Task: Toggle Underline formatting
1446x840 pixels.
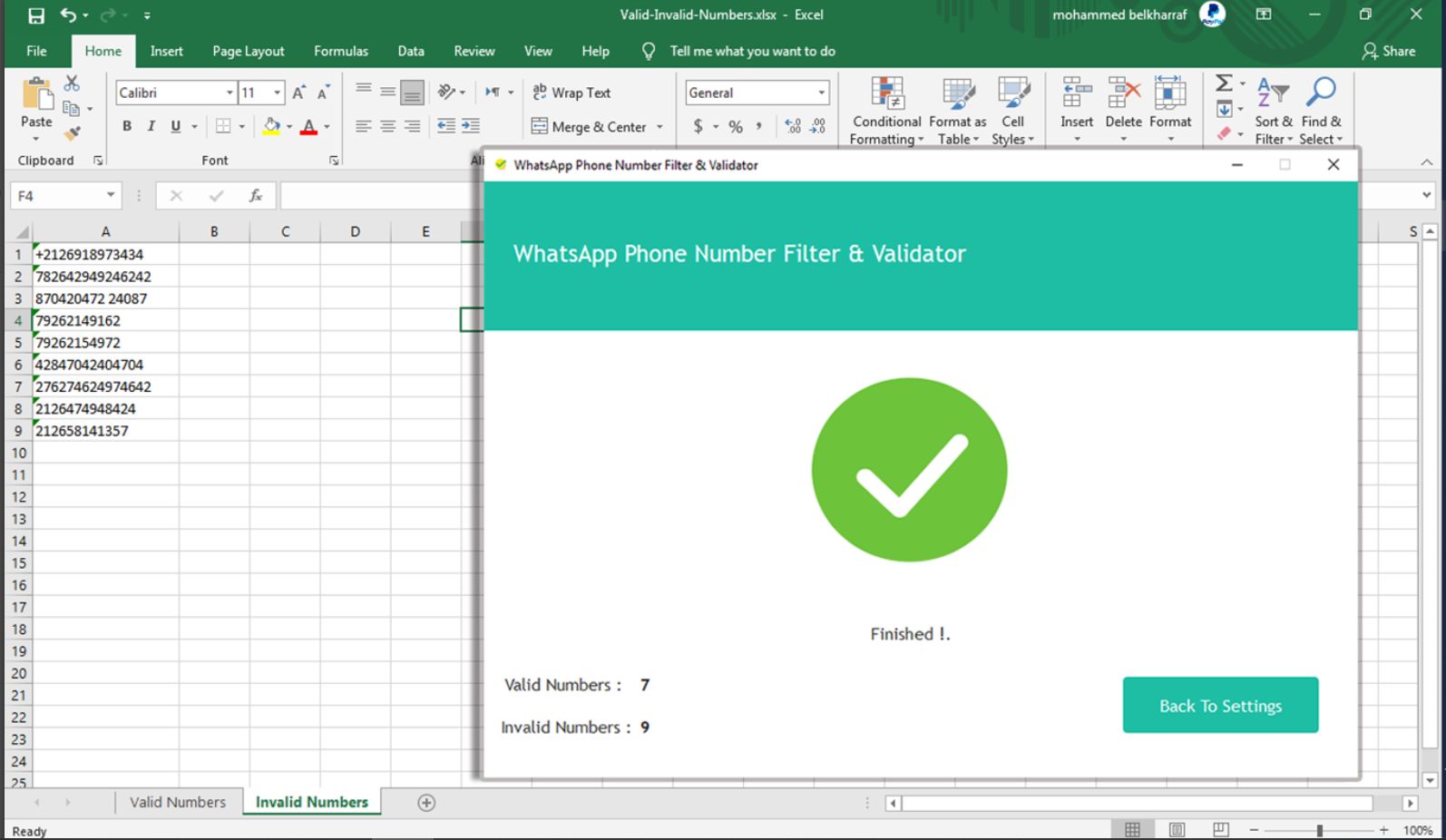Action: [175, 126]
